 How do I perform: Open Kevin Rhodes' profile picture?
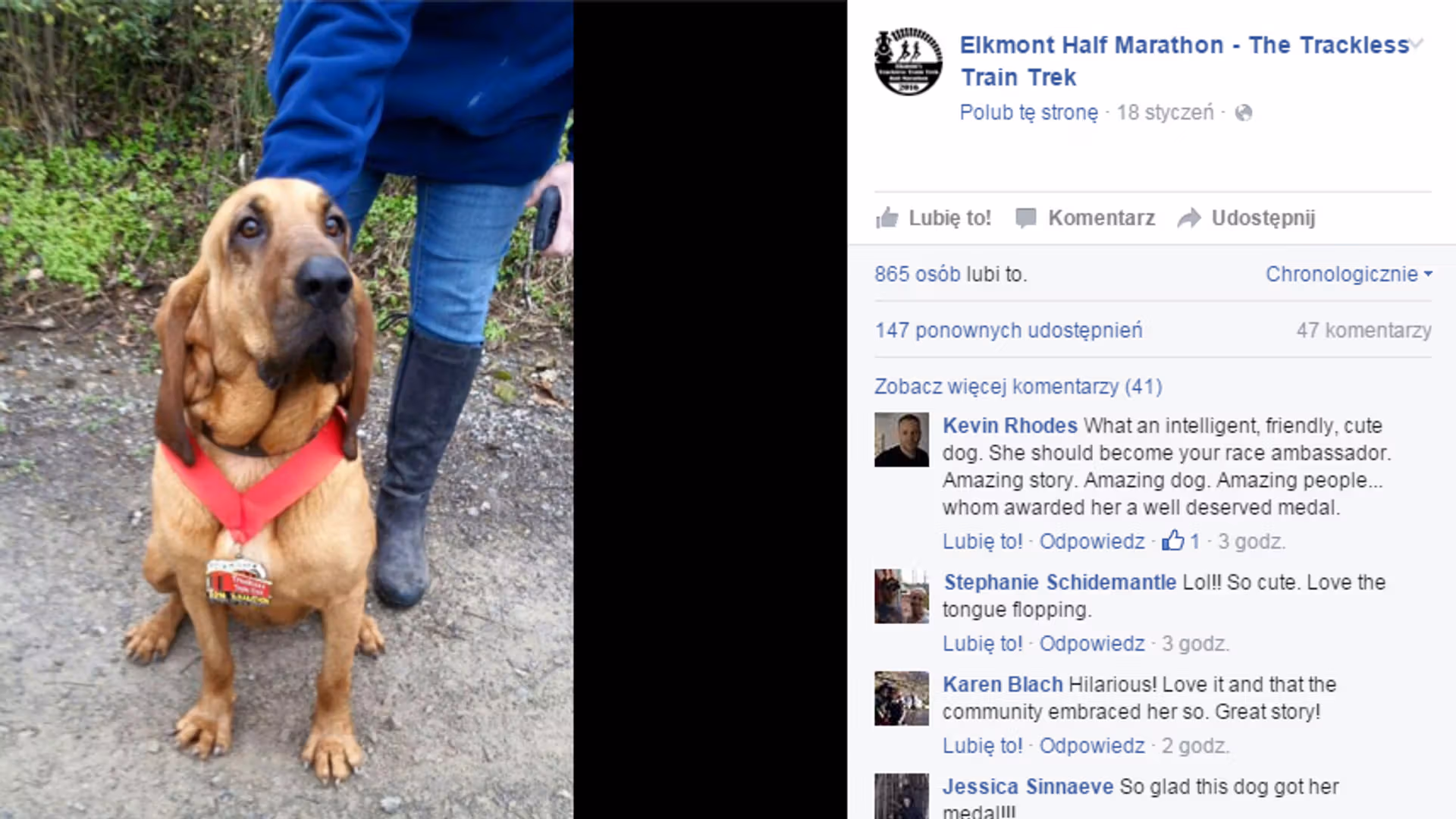tap(902, 440)
